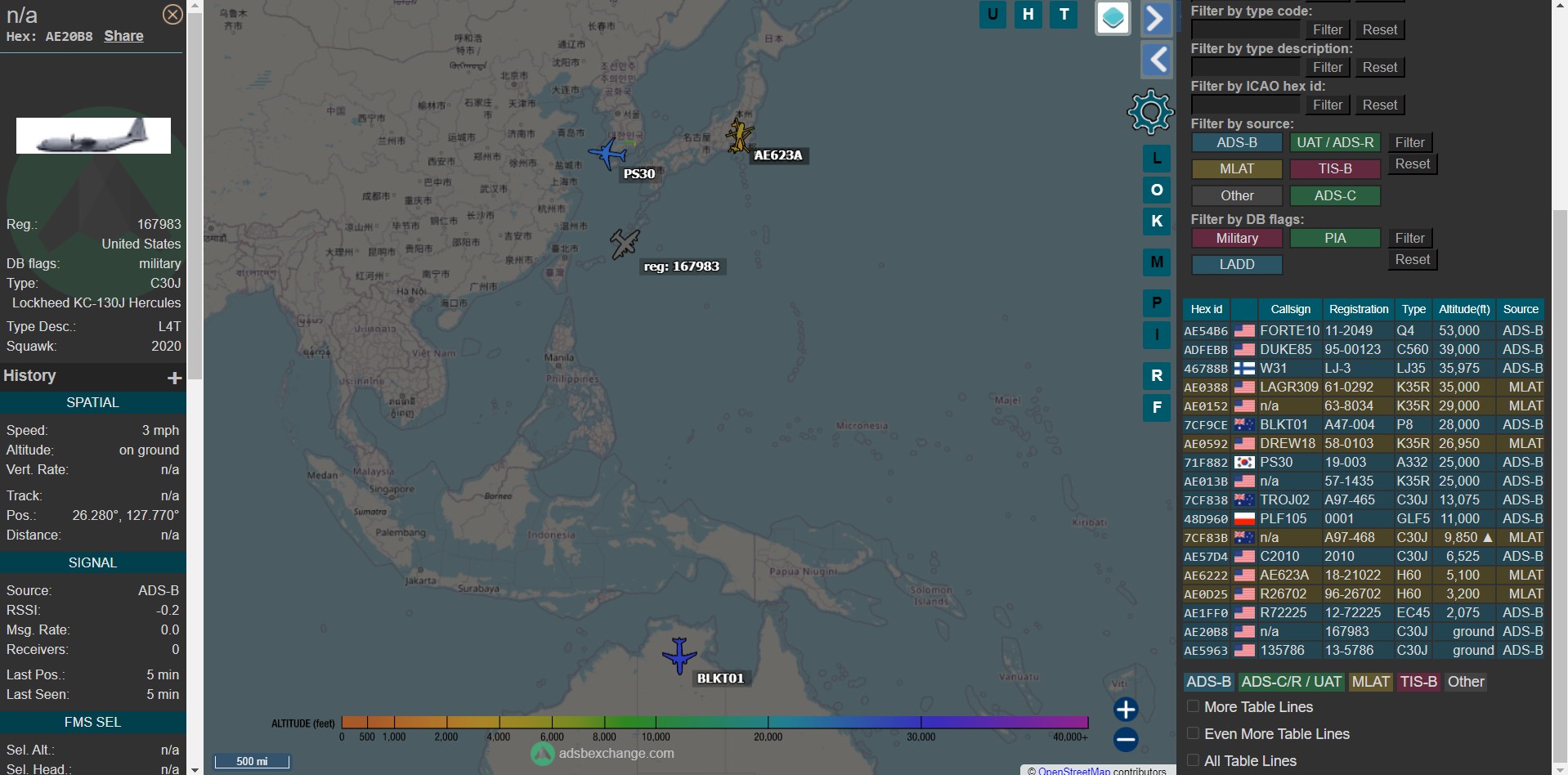The width and height of the screenshot is (1568, 775).
Task: Toggle the UAT / ADS-R source filter
Action: [1335, 142]
